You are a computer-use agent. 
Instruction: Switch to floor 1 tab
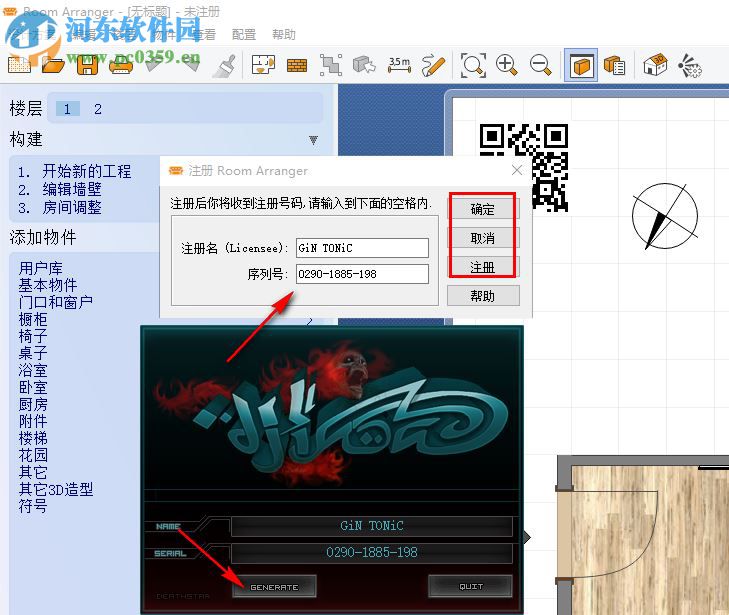[67, 109]
